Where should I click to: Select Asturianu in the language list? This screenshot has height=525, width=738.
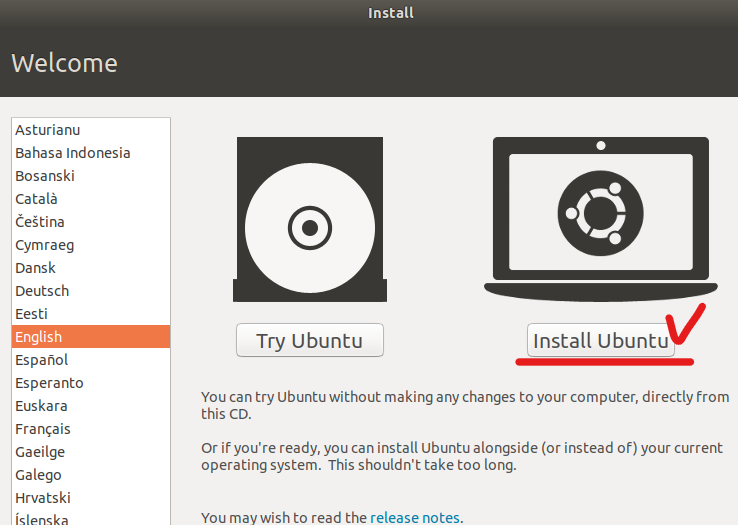91,129
